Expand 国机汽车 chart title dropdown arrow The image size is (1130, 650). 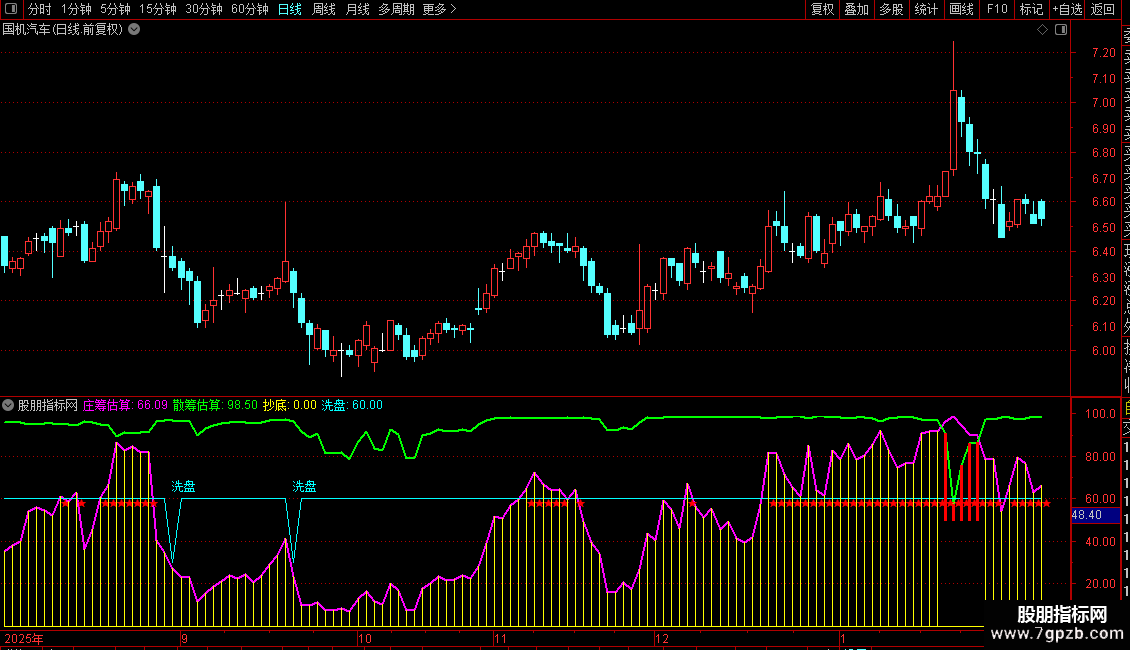pos(135,29)
